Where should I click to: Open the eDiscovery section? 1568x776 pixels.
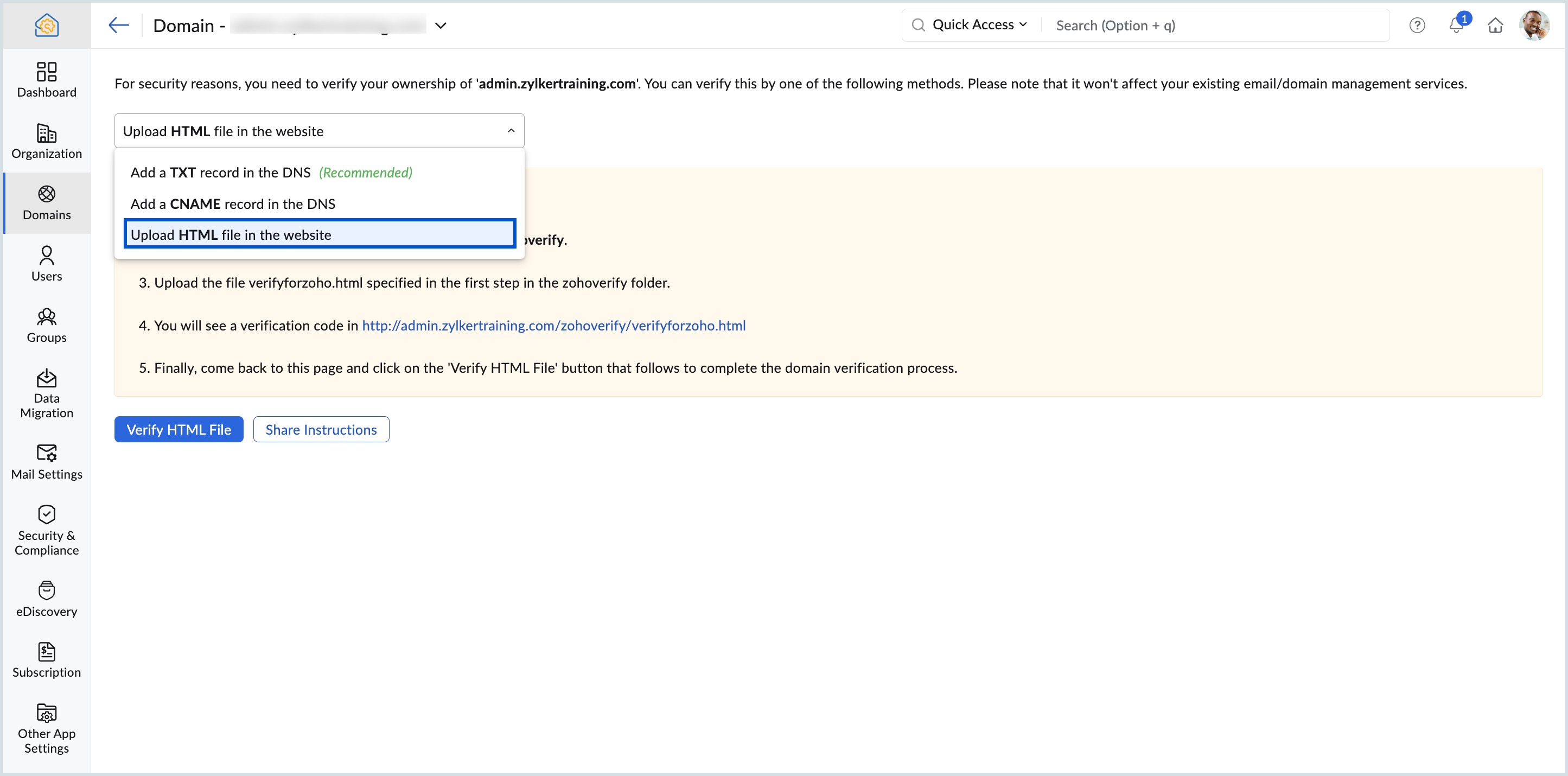[46, 599]
